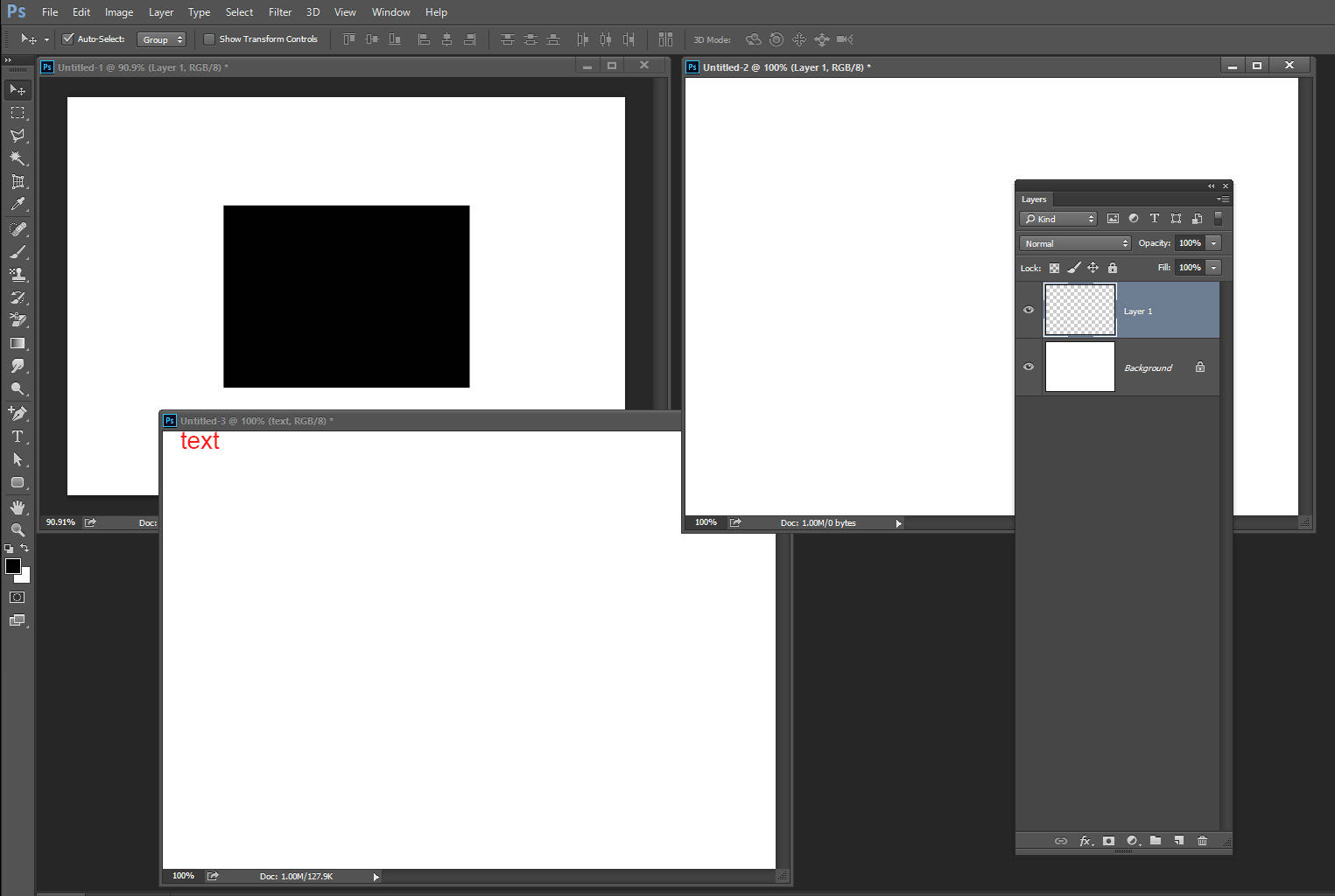Open the Kind filter dropdown
Viewport: 1335px width, 896px height.
click(1057, 219)
